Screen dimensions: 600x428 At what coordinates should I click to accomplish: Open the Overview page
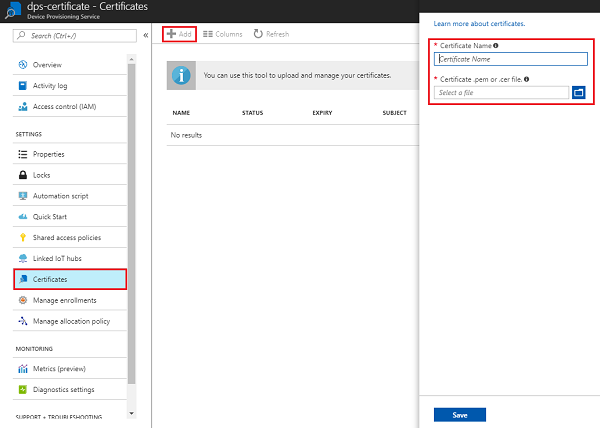pos(47,65)
